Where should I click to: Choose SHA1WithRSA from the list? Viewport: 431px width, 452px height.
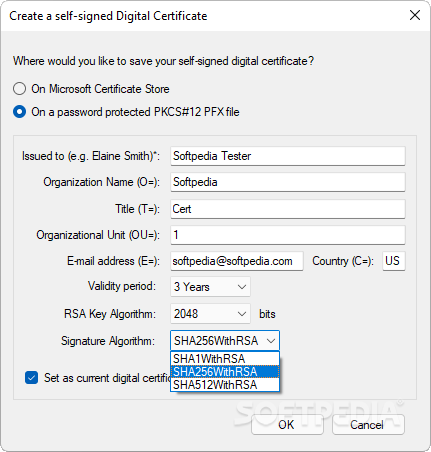point(225,359)
